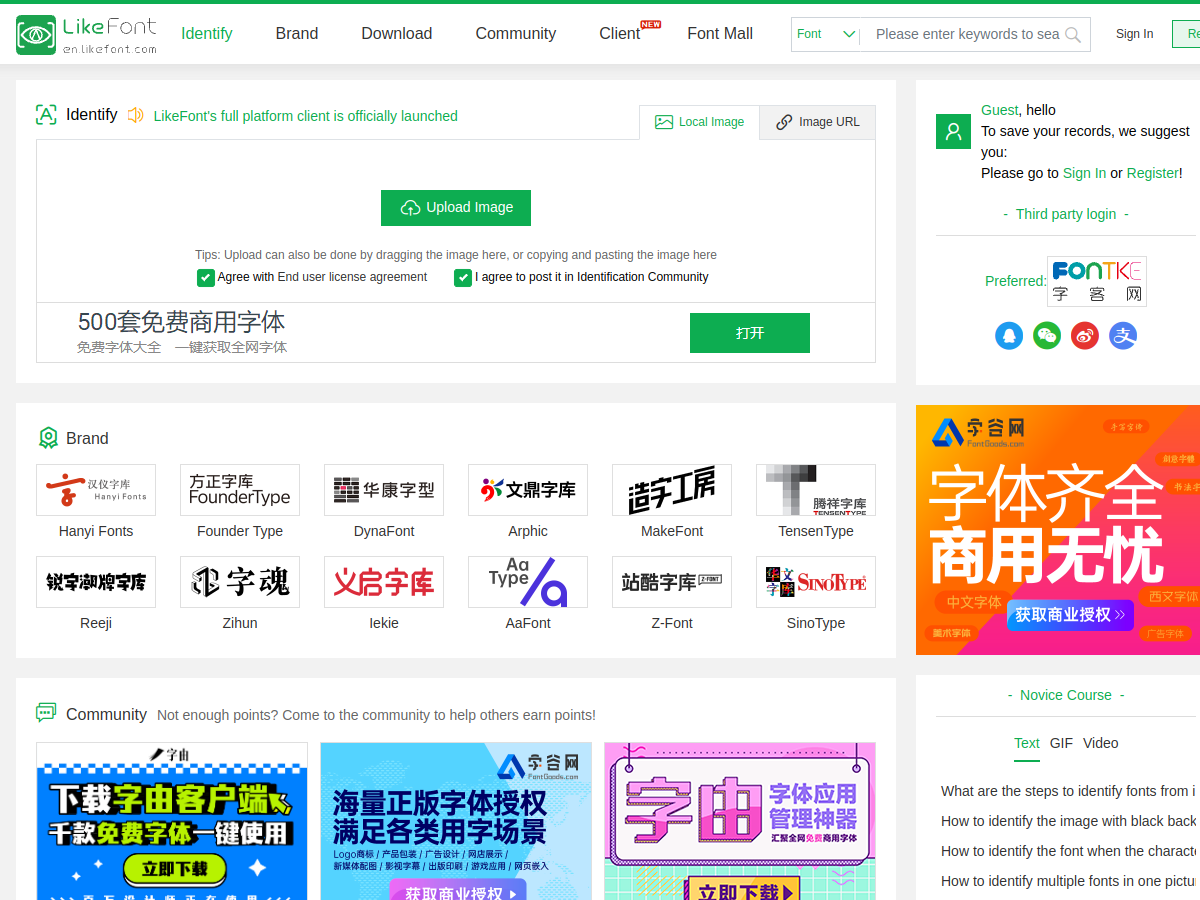
Task: Click the guest avatar icon
Action: click(953, 131)
